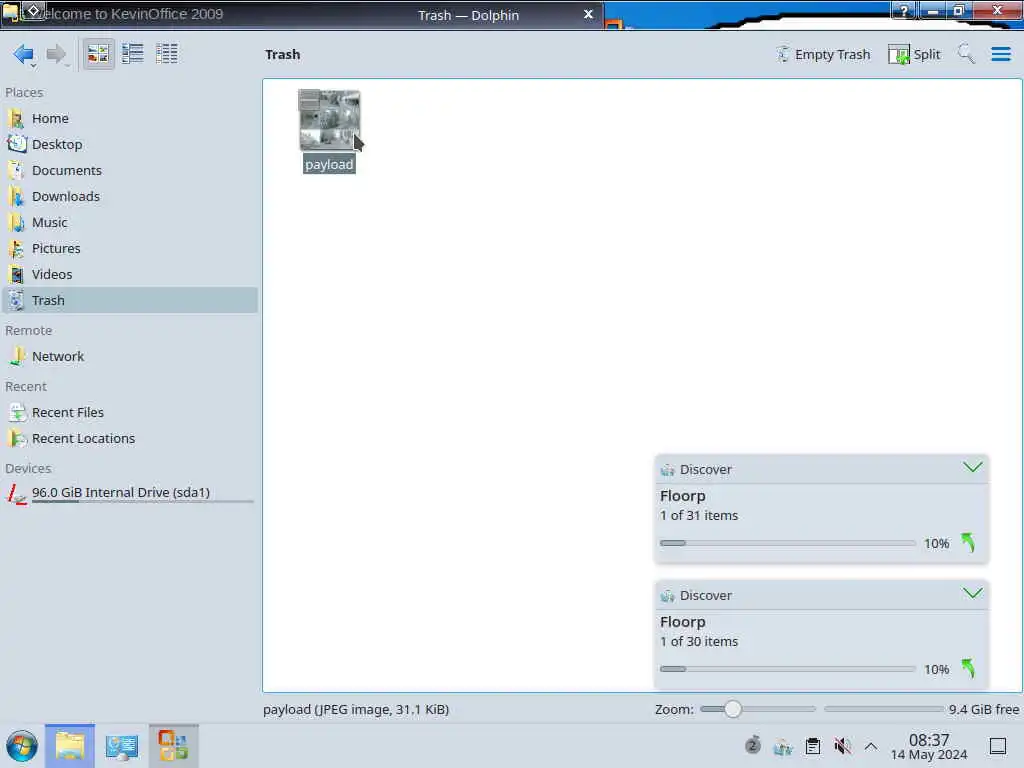Open the Windows-style start menu orb
This screenshot has height=768, width=1024.
click(x=22, y=746)
